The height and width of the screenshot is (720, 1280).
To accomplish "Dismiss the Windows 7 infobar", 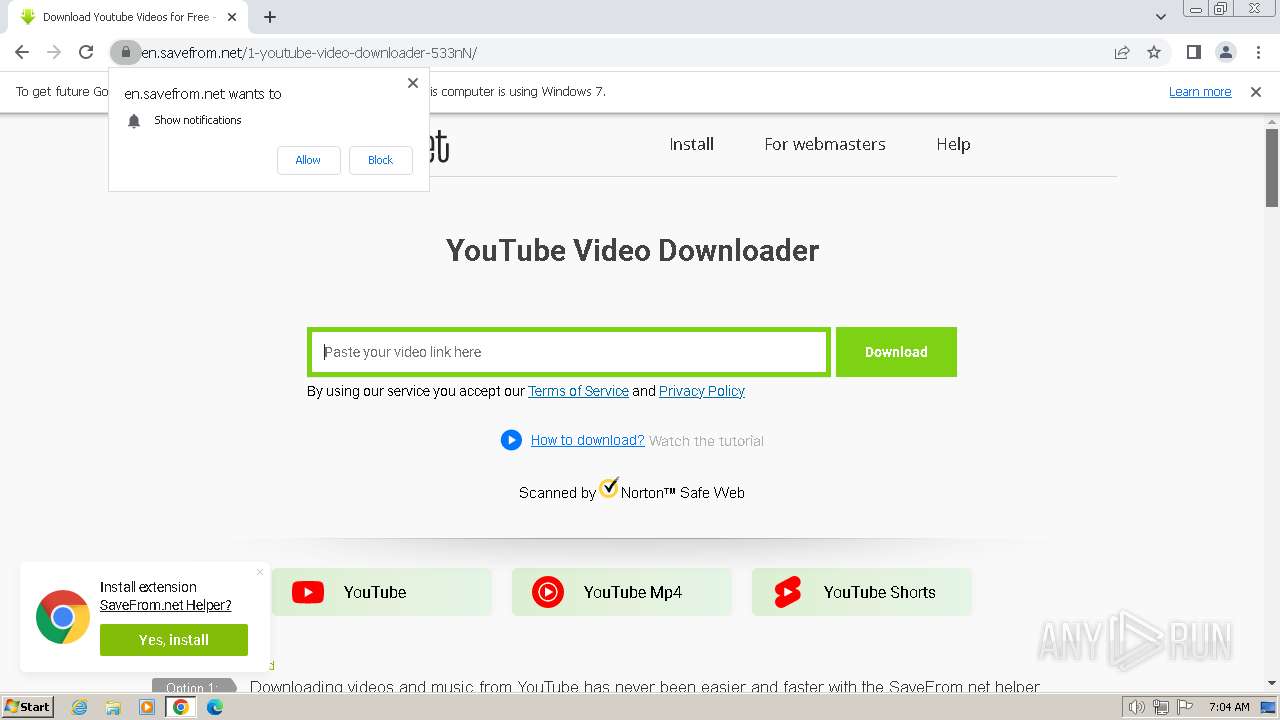I will [x=1256, y=91].
